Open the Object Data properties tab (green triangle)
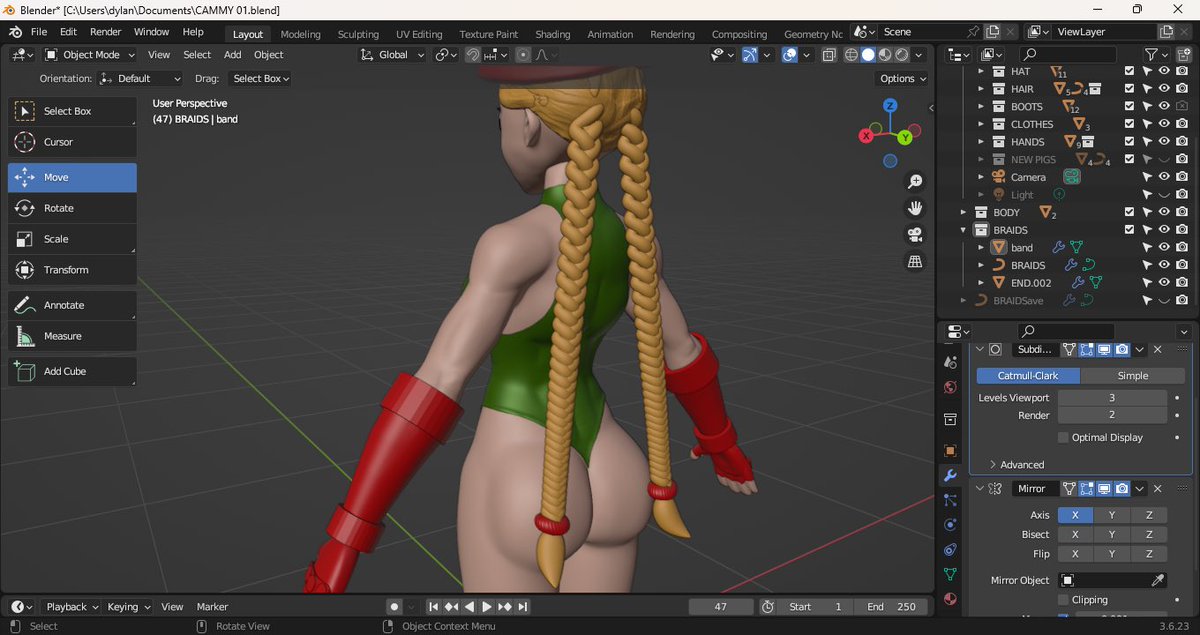This screenshot has height=635, width=1200. [x=950, y=574]
